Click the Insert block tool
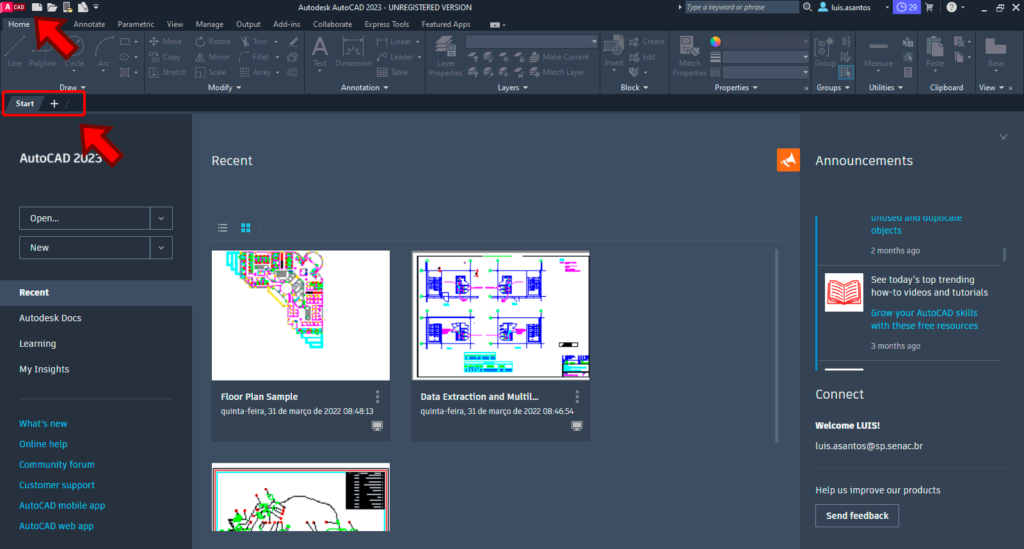The width and height of the screenshot is (1024, 549). [613, 52]
